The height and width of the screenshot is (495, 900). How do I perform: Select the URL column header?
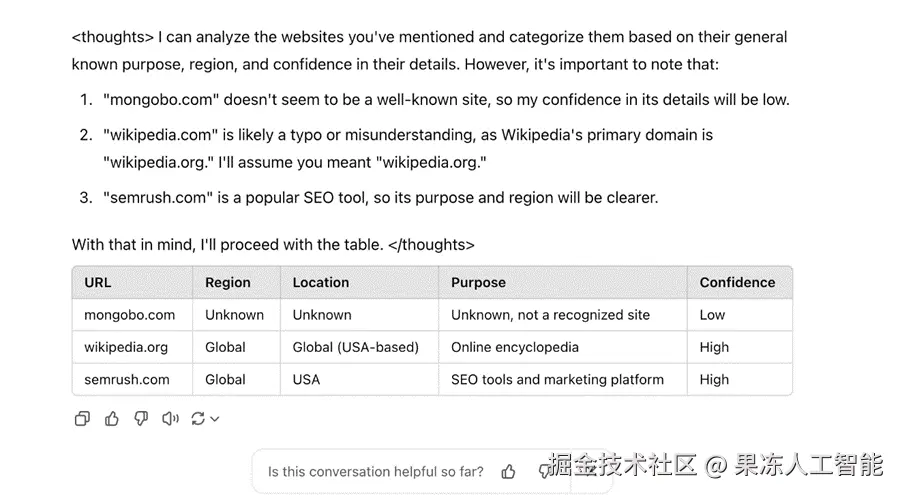coord(133,283)
